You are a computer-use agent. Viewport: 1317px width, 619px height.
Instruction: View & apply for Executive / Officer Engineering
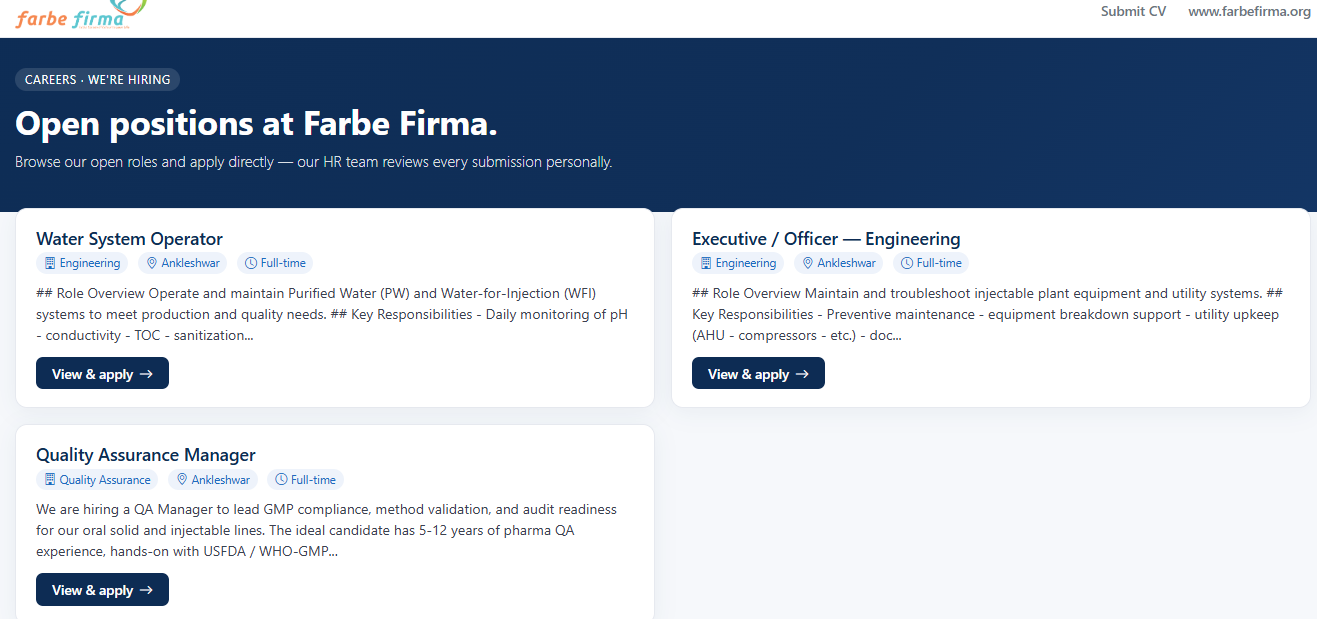[x=758, y=373]
